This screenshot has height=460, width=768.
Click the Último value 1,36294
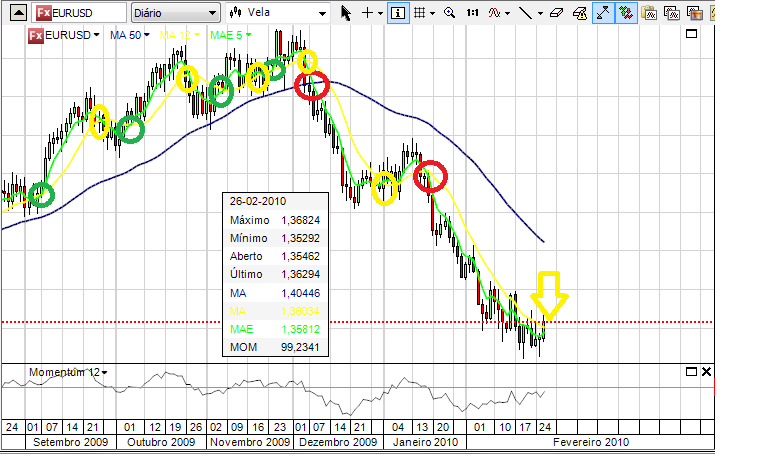(301, 274)
